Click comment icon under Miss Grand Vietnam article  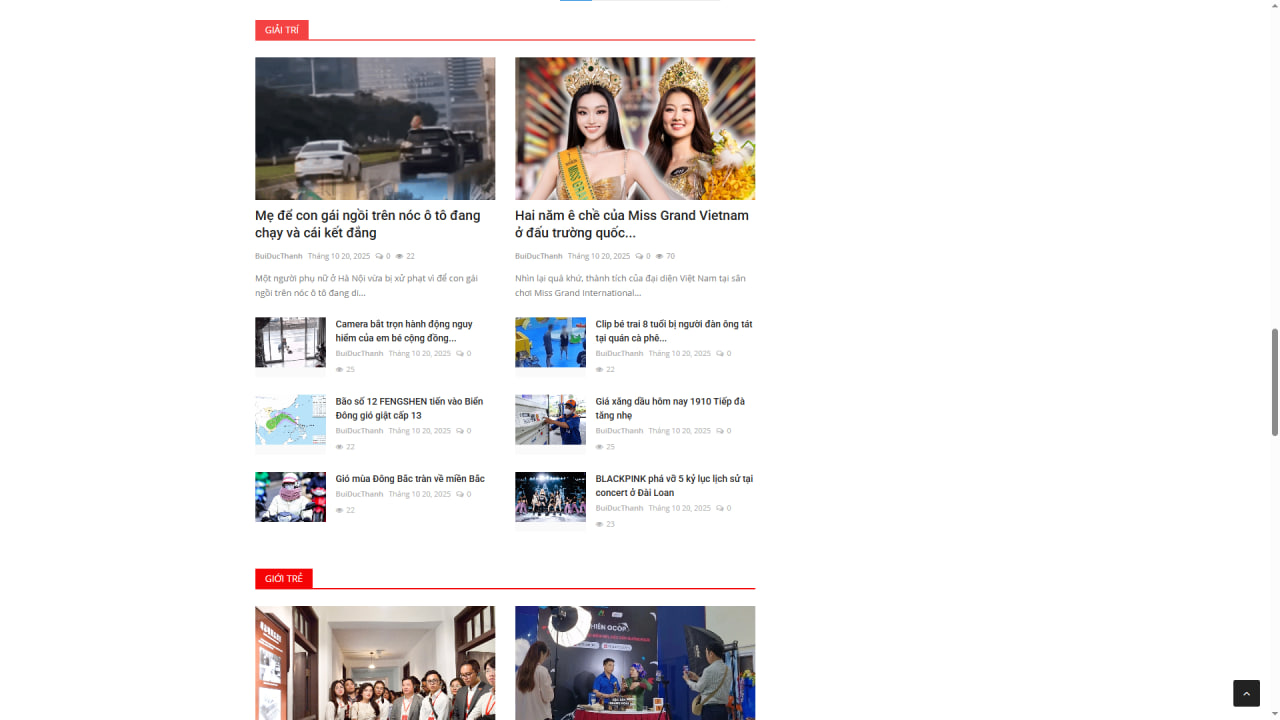[x=639, y=257]
